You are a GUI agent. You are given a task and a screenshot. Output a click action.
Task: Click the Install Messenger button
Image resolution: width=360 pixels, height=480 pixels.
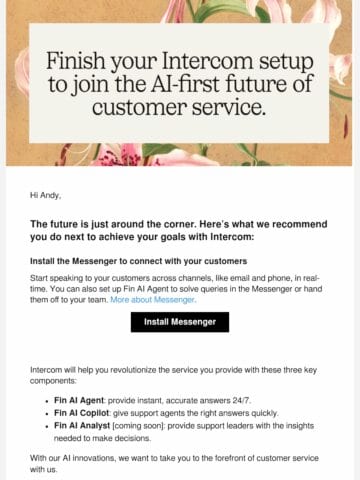[x=180, y=322]
